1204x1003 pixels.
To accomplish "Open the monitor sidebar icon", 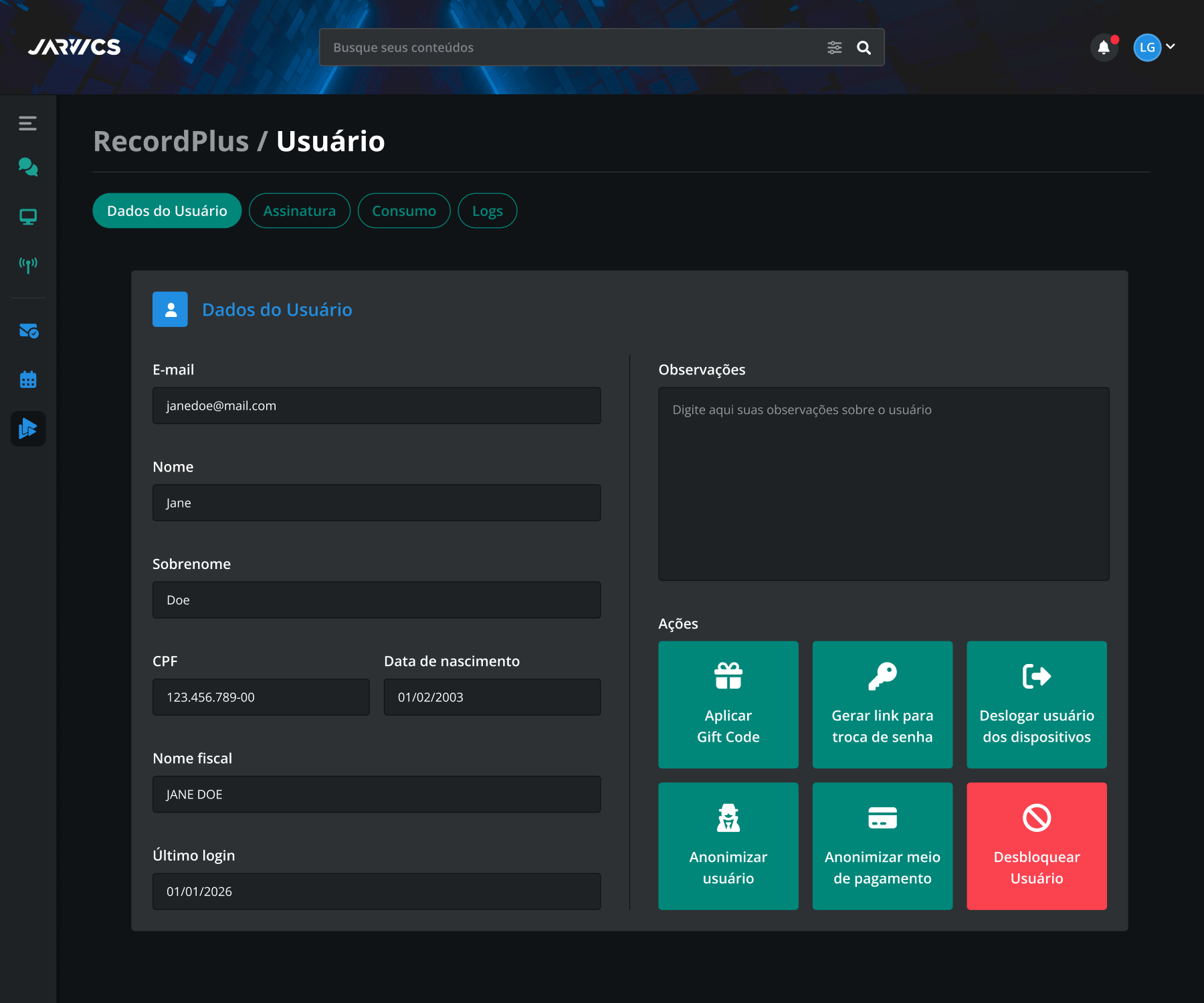I will click(28, 217).
